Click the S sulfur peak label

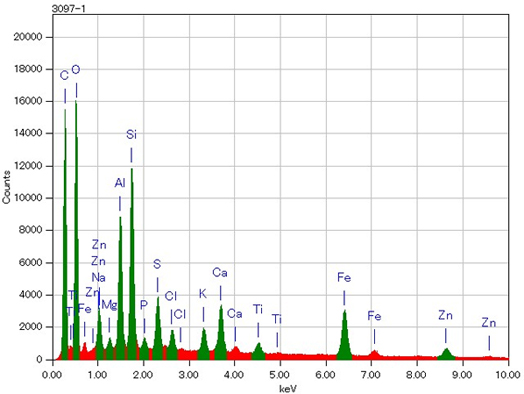157,264
